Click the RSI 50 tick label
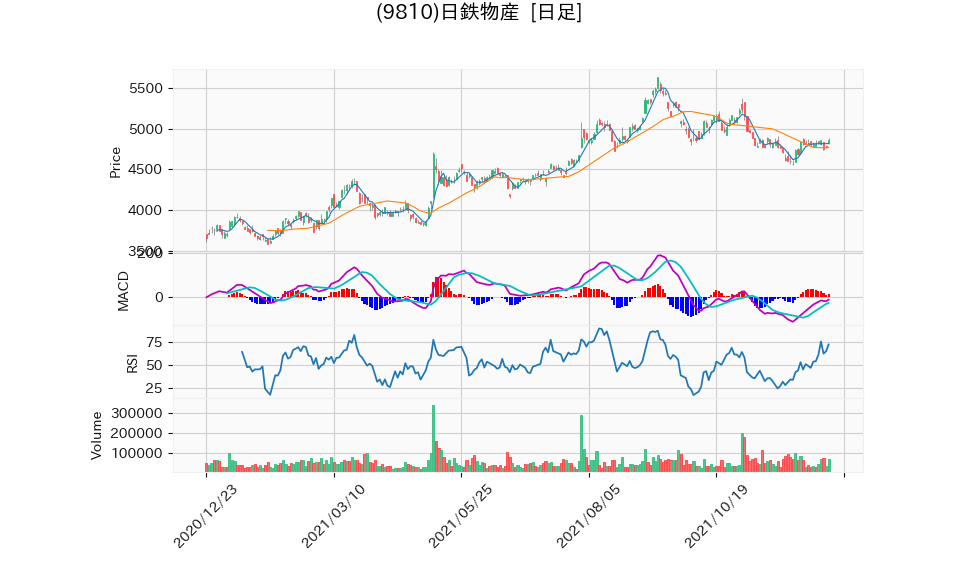Viewport: 958px width, 575px height. point(155,365)
